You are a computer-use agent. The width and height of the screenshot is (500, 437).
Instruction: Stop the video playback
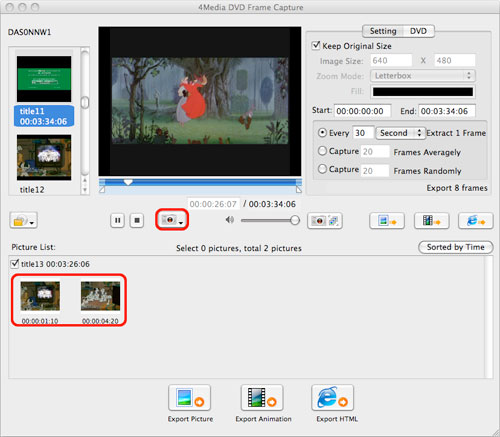[x=137, y=220]
